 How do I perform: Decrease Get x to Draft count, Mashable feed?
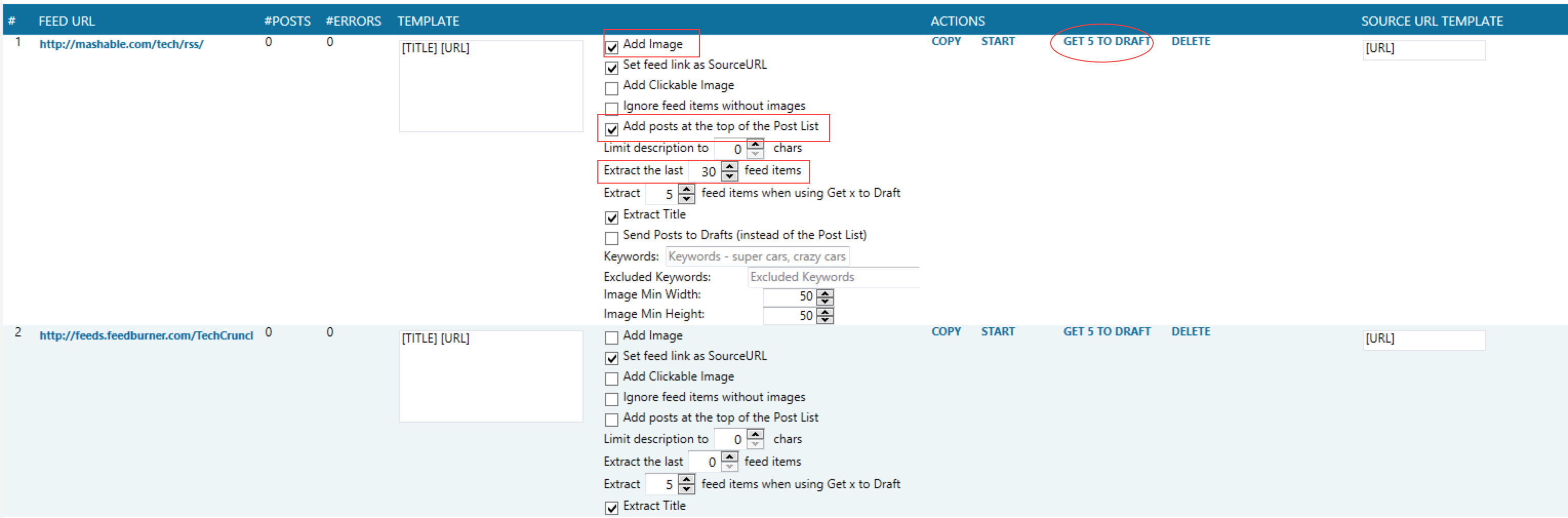pos(687,198)
